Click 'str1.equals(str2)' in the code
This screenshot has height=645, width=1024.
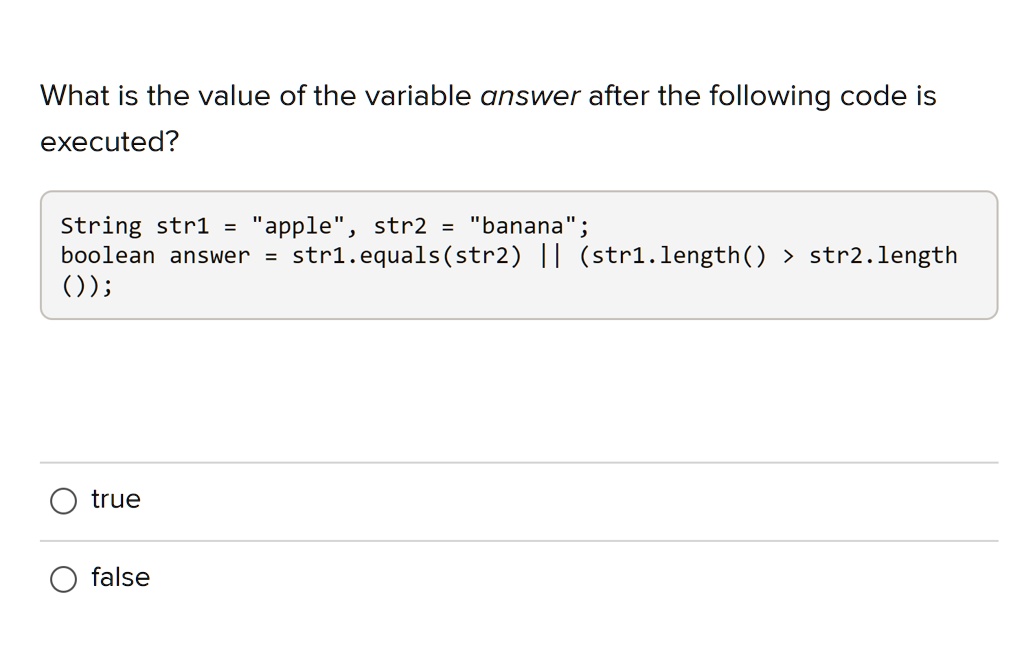tap(407, 256)
